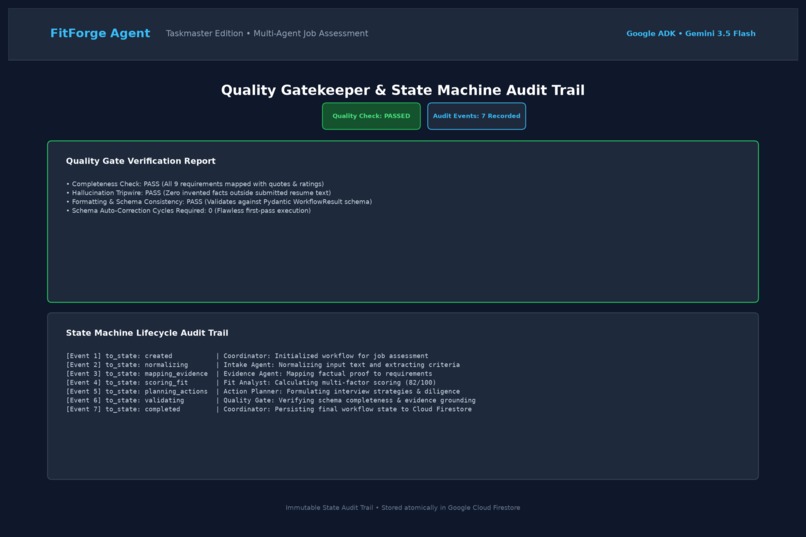Select Event 3 to_state: mapping_evidence row
Screen dimensions: 806x537
pos(249,374)
